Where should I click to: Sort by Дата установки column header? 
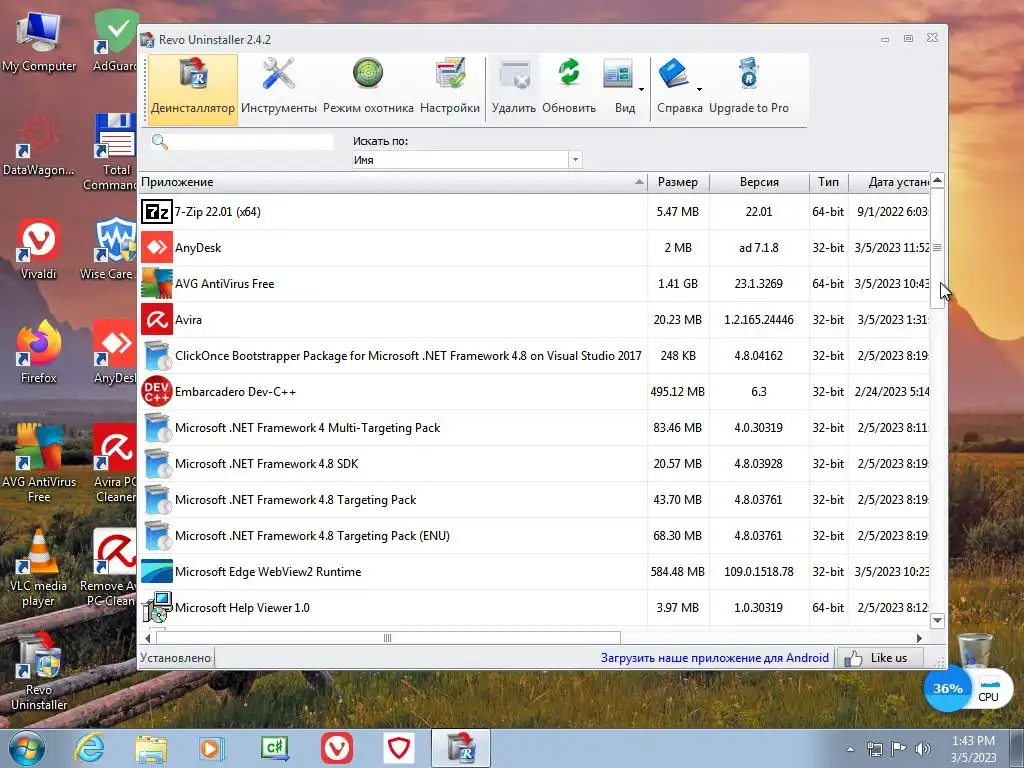click(x=889, y=182)
